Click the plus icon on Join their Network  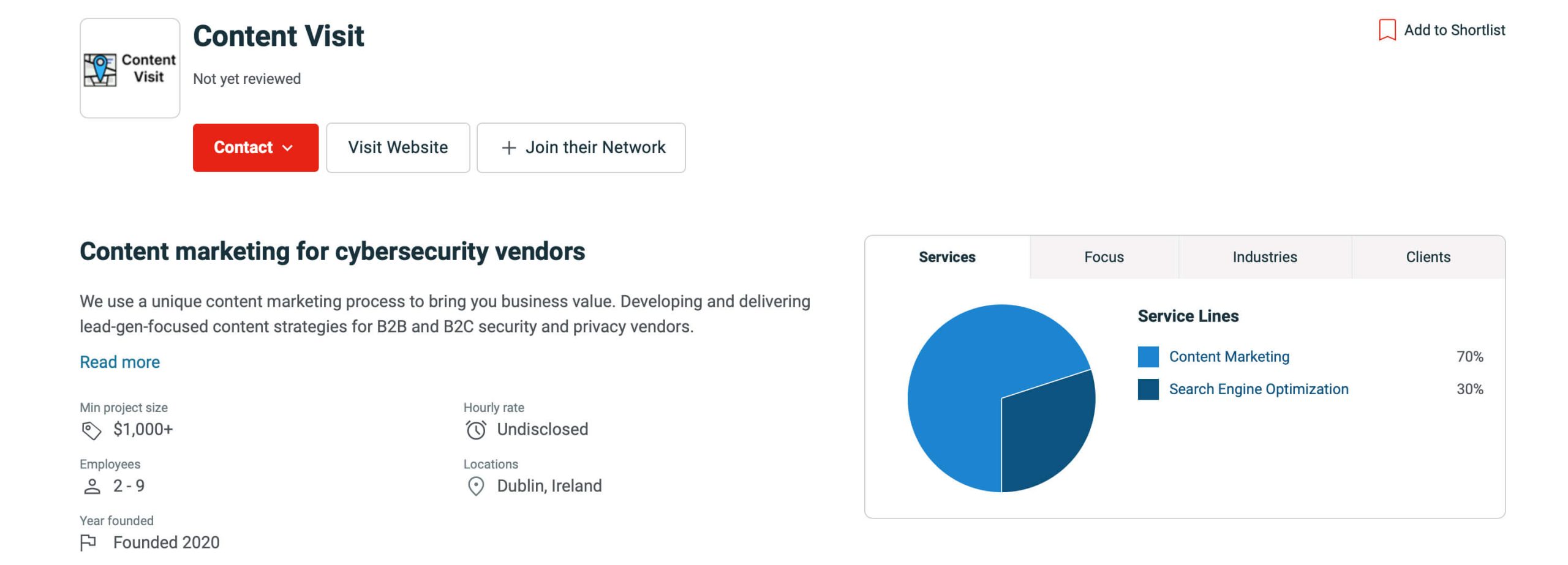tap(508, 148)
